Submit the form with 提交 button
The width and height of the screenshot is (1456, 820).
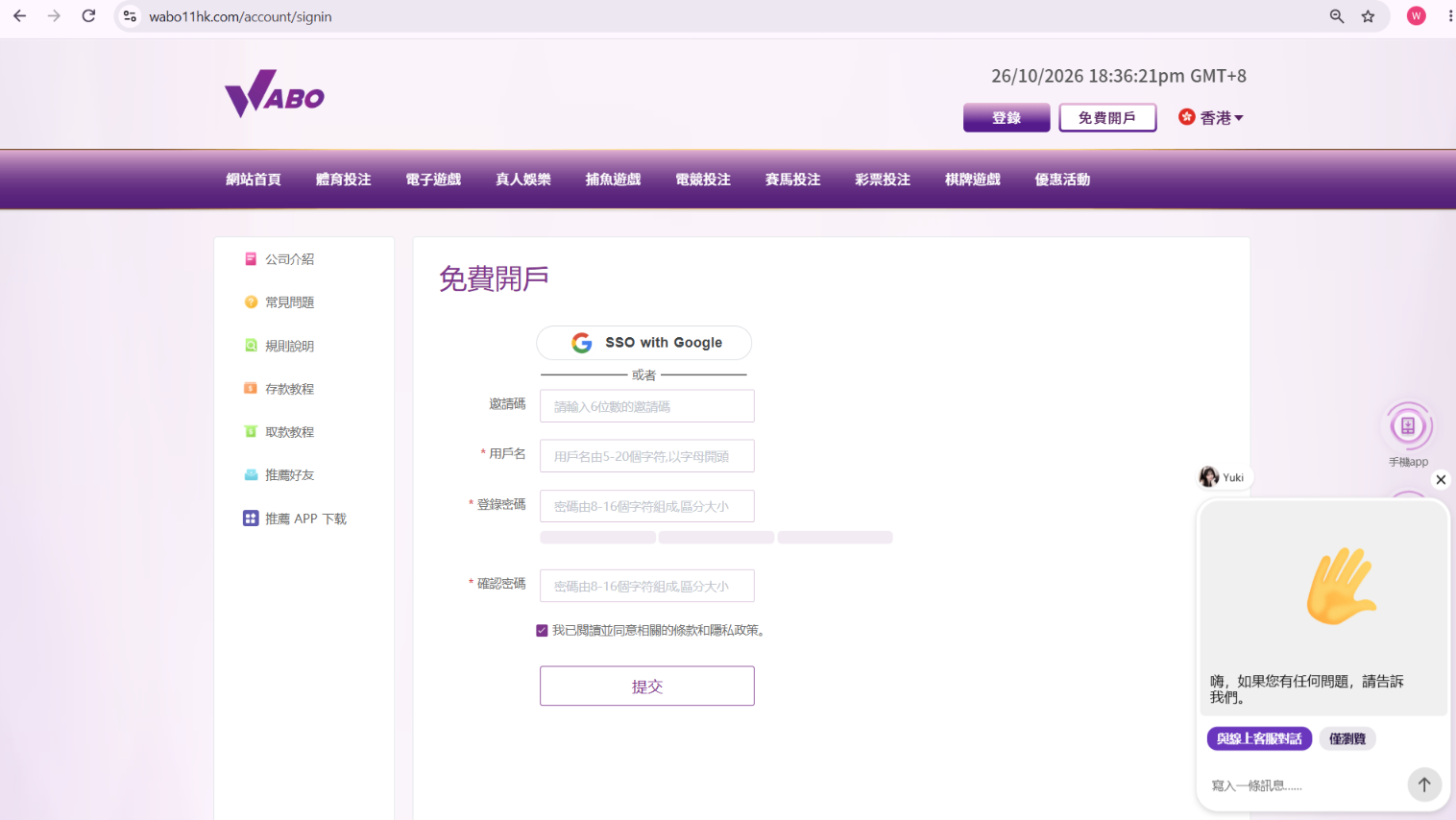click(x=647, y=687)
